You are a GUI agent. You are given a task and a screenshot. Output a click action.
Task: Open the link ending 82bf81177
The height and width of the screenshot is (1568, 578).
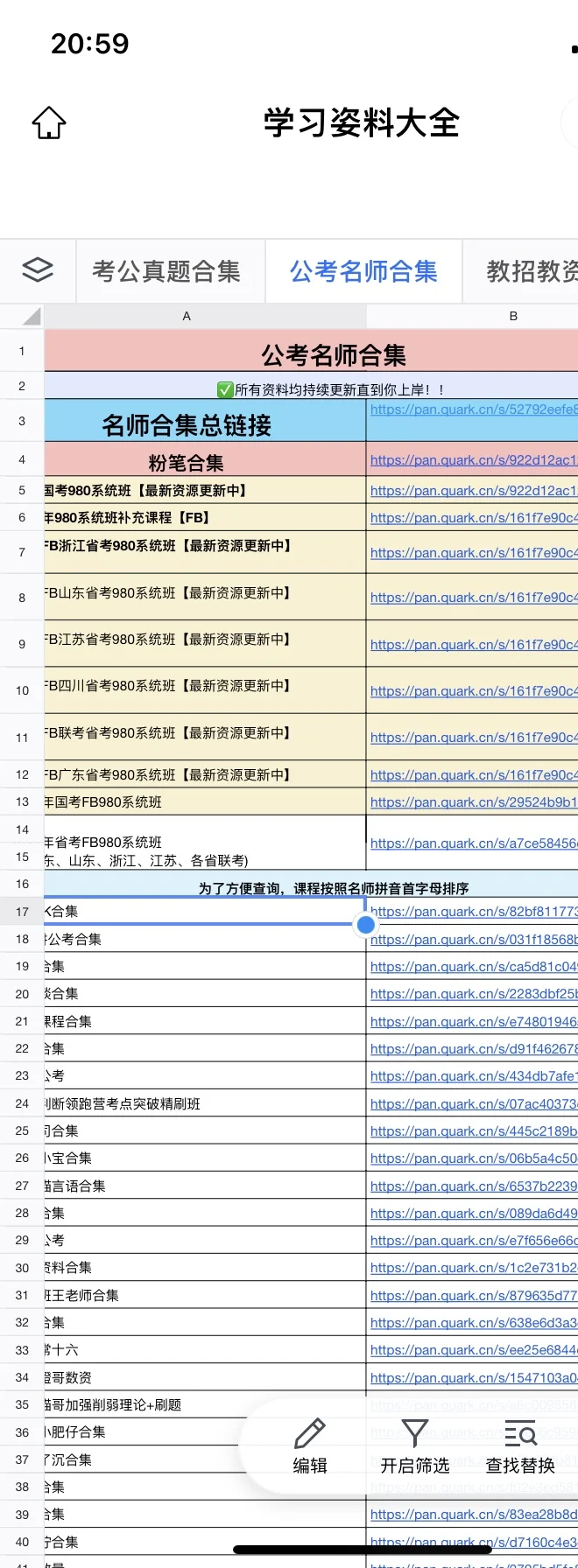[474, 912]
